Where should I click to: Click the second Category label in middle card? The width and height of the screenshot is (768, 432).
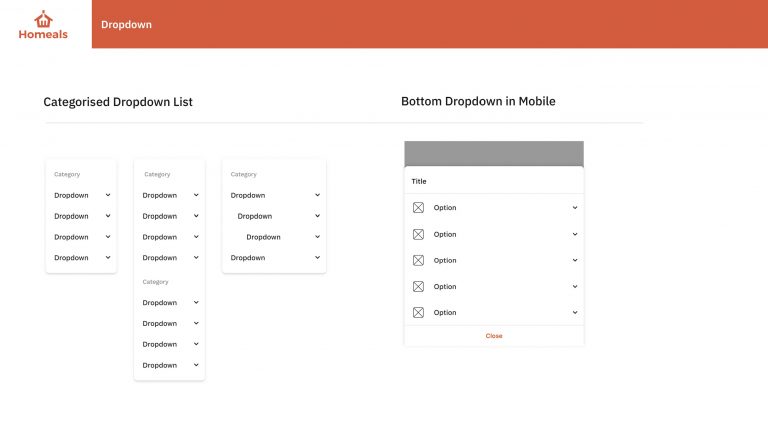pos(155,282)
